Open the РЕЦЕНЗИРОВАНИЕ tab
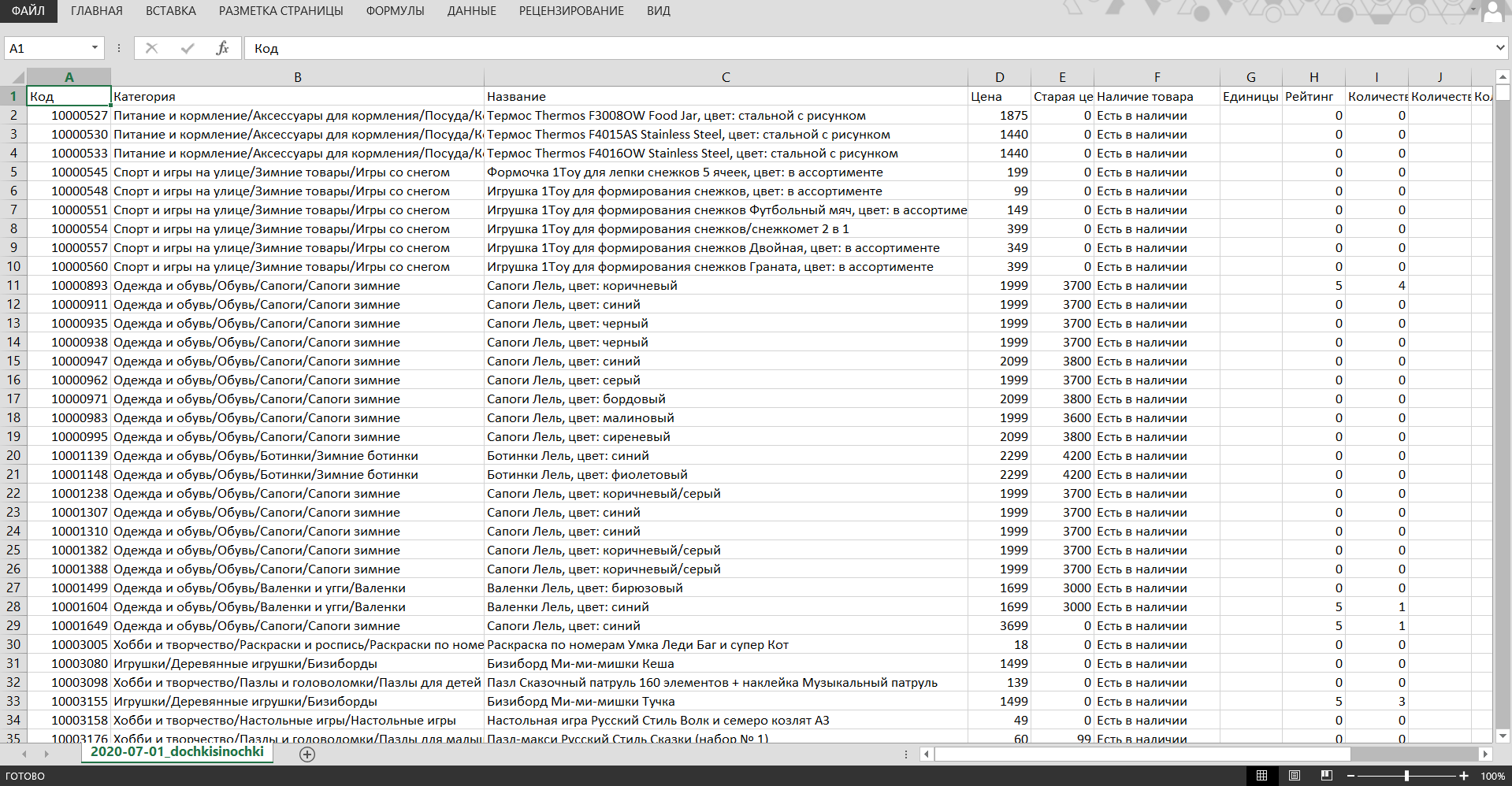Screen dimensions: 1512x786 pos(571,11)
